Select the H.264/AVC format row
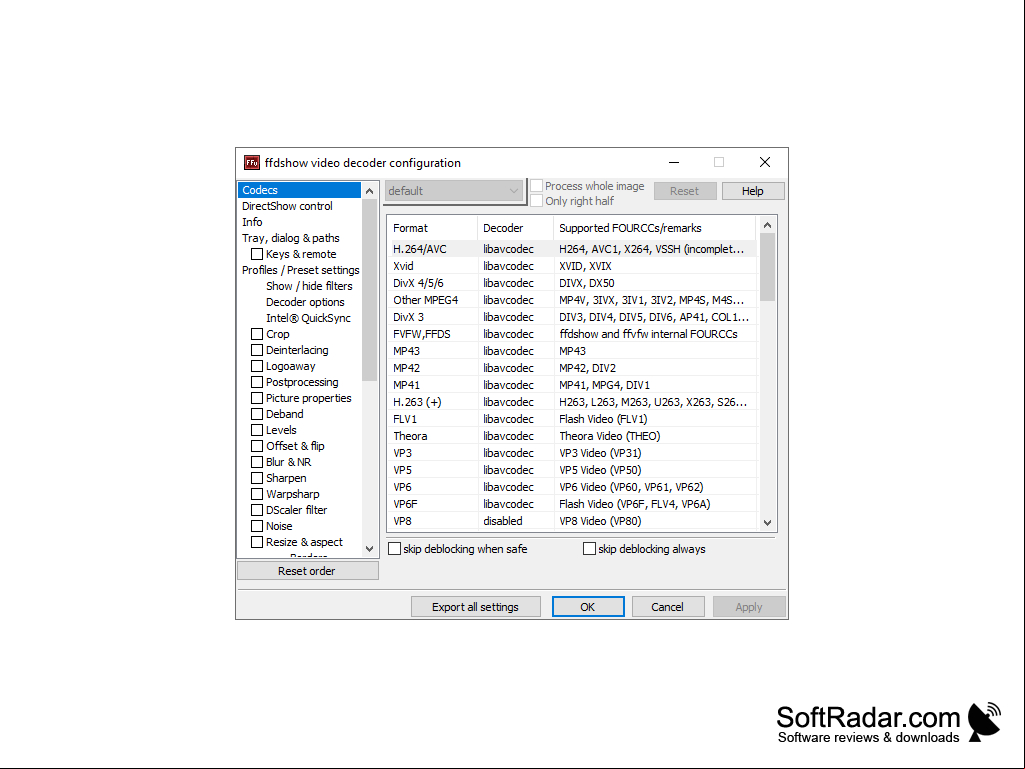The height and width of the screenshot is (769, 1025). 572,249
